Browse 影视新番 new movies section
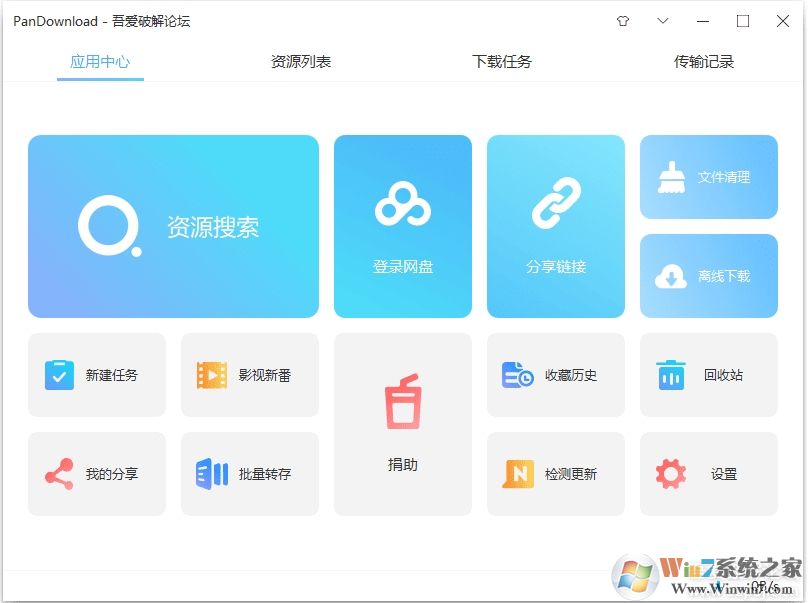The height and width of the screenshot is (603, 809). [x=249, y=374]
